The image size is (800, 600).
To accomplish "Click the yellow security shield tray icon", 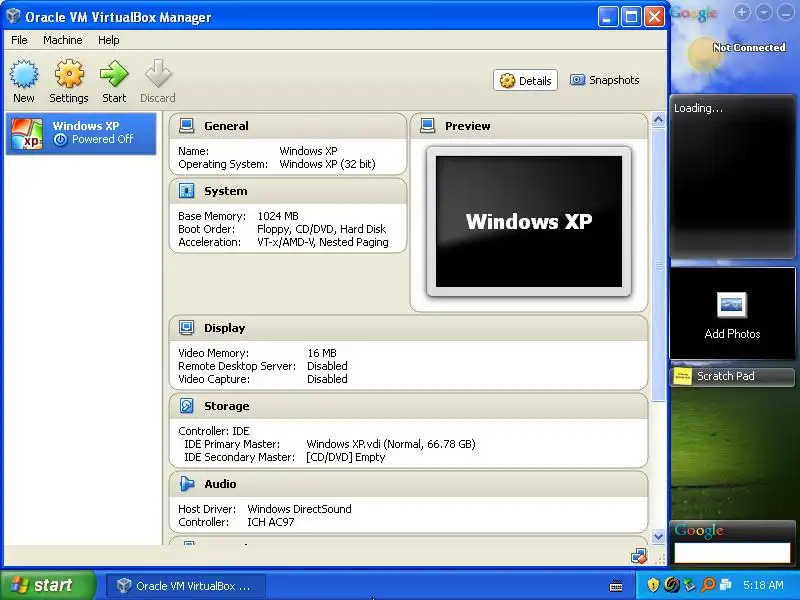I will pos(653,585).
